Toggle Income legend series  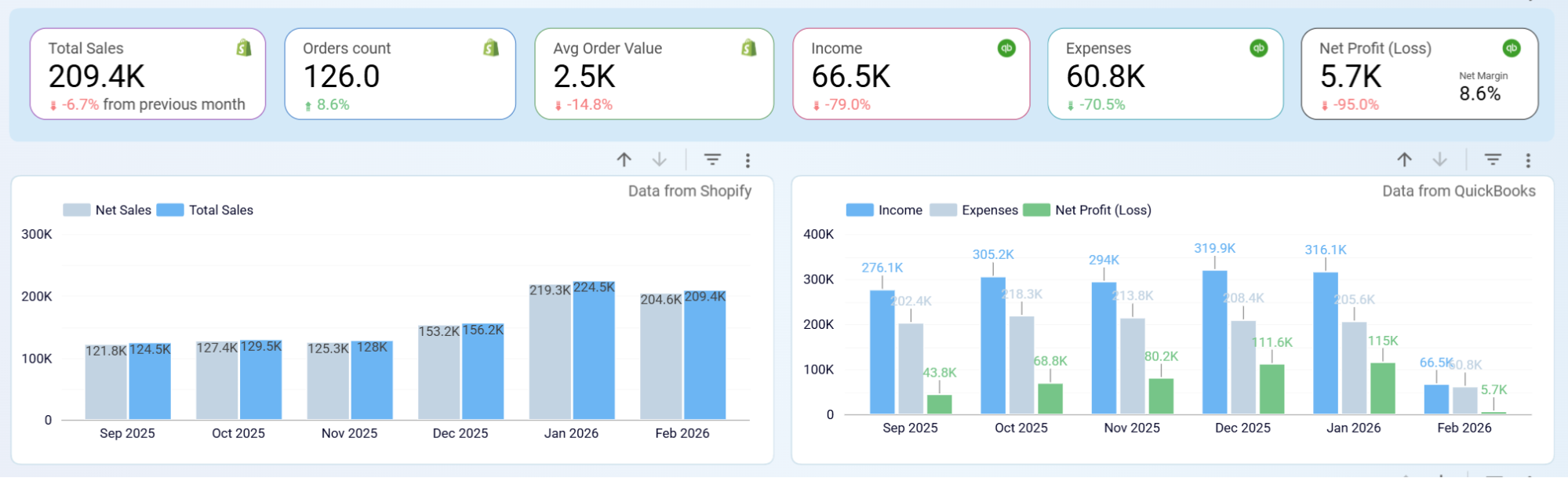pos(885,210)
